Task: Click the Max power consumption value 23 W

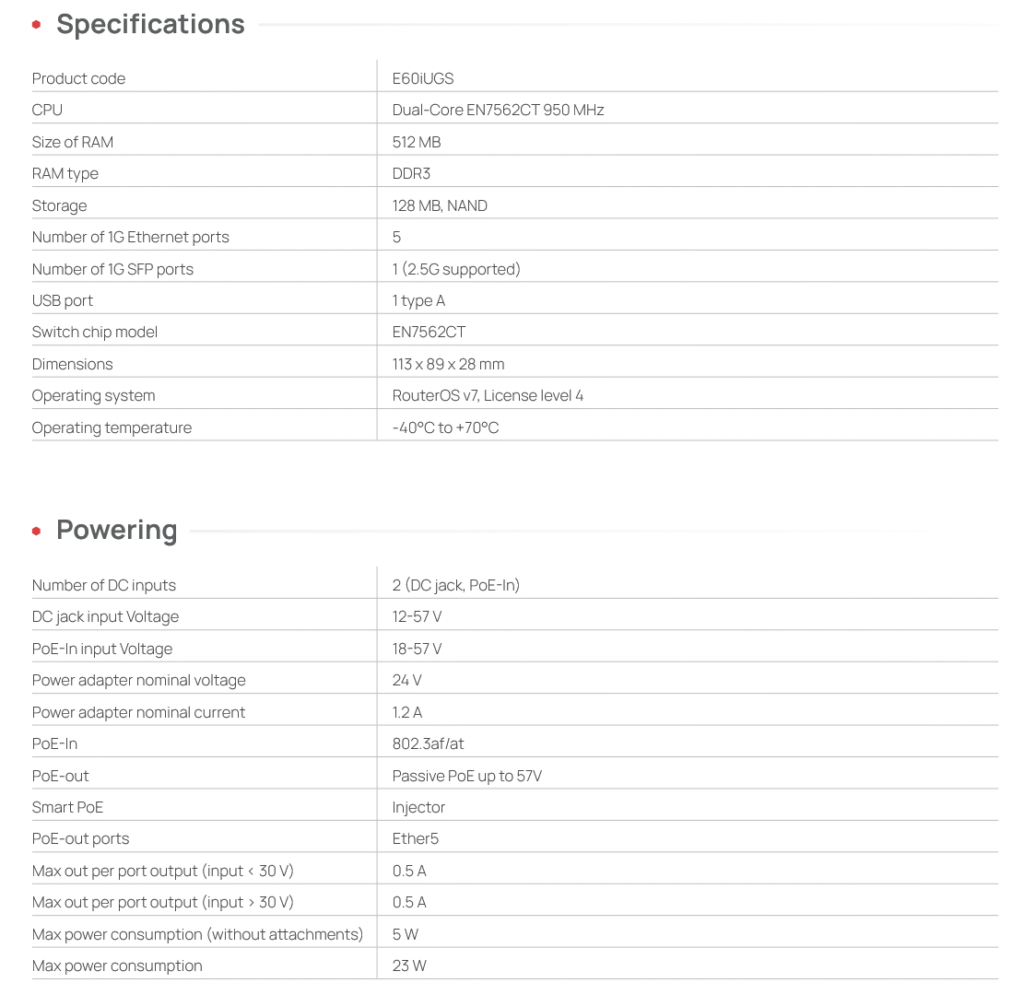Action: (x=411, y=966)
